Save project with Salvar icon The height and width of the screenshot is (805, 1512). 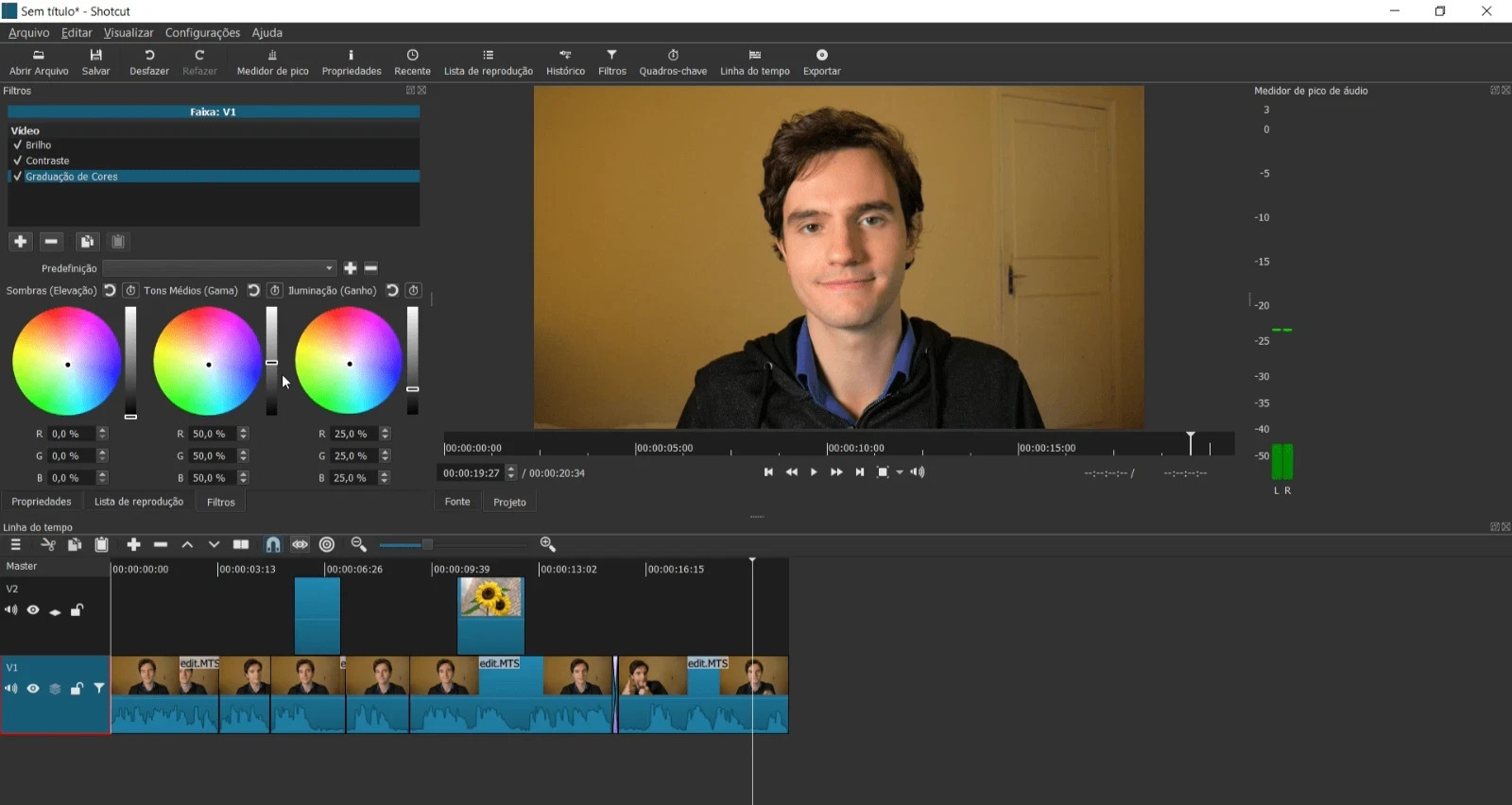[x=95, y=62]
